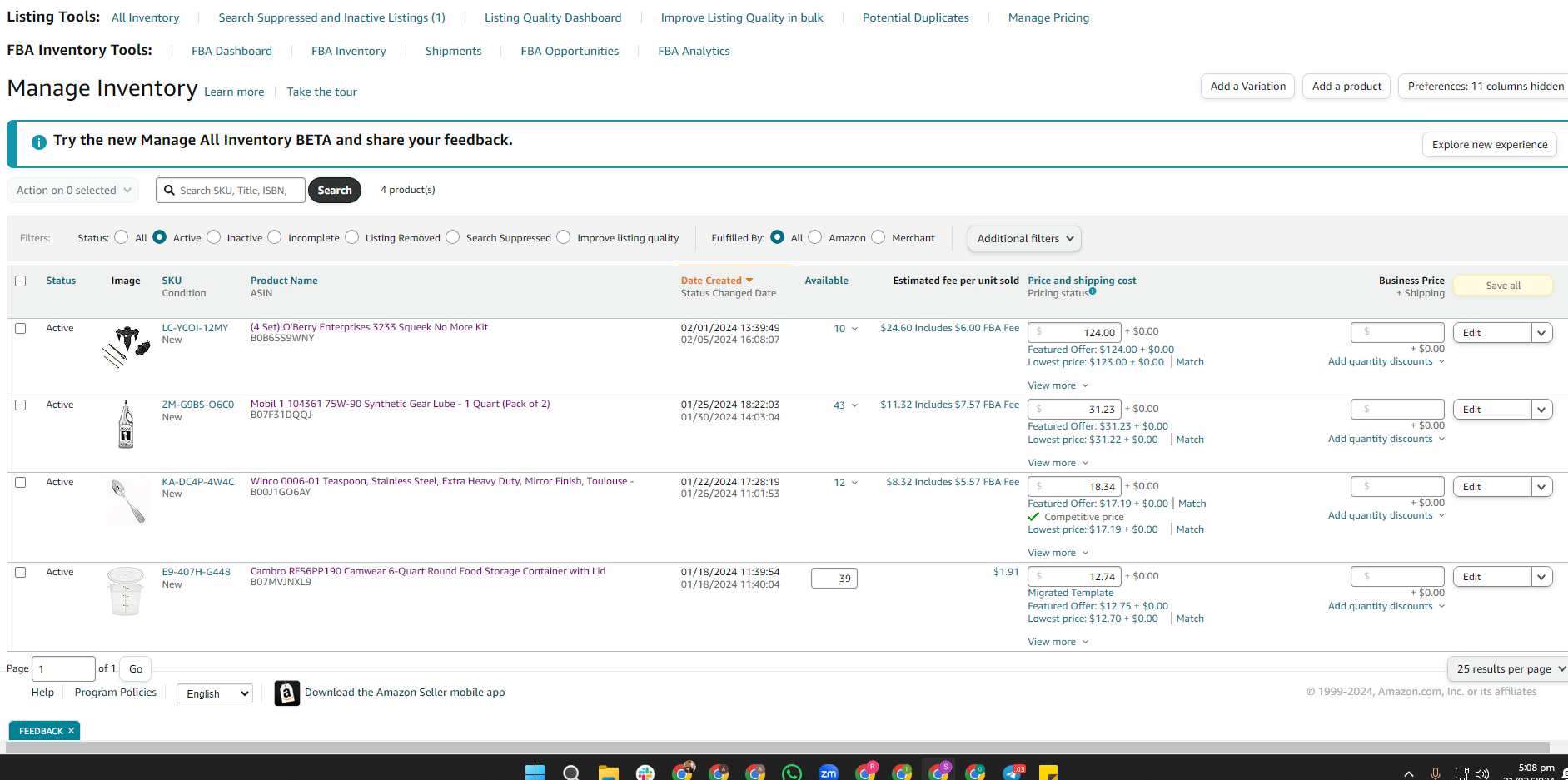
Task: Click the Amazon Seller app logo icon
Action: pyautogui.click(x=287, y=693)
